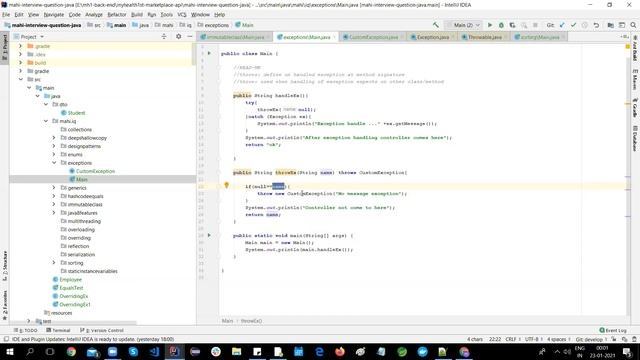Open the Event Log
640x360 pixels.
click(x=613, y=330)
